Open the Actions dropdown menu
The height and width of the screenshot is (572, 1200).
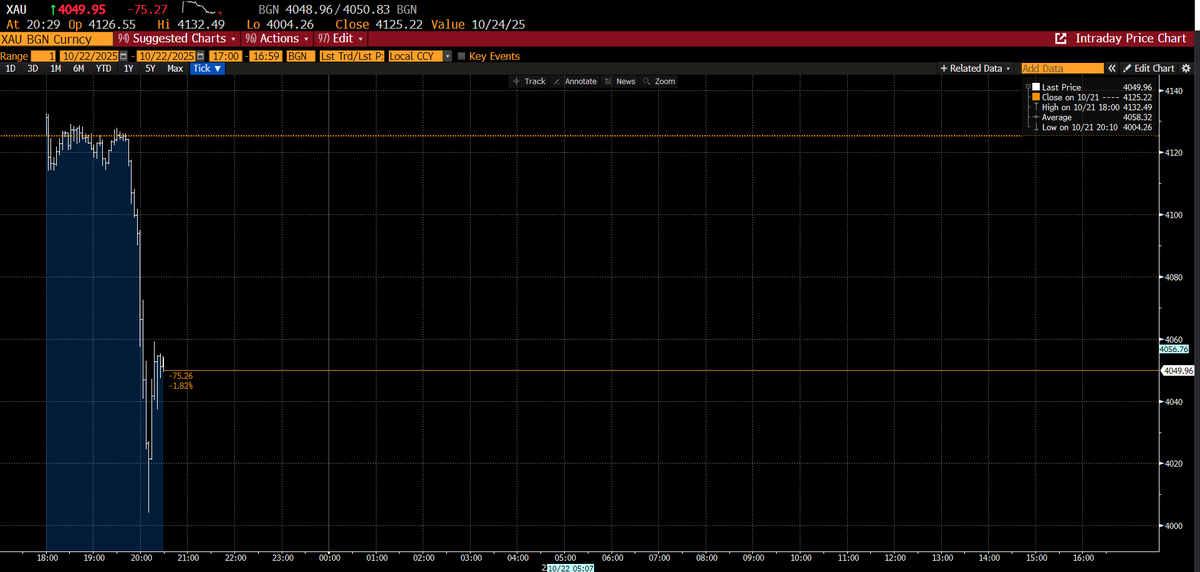(x=277, y=38)
